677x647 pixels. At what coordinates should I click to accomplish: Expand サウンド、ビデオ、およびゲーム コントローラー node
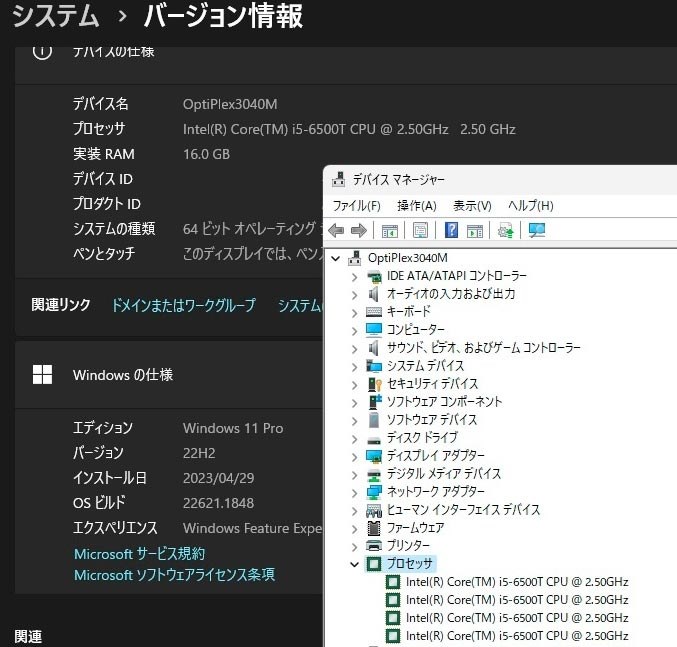[x=354, y=349]
